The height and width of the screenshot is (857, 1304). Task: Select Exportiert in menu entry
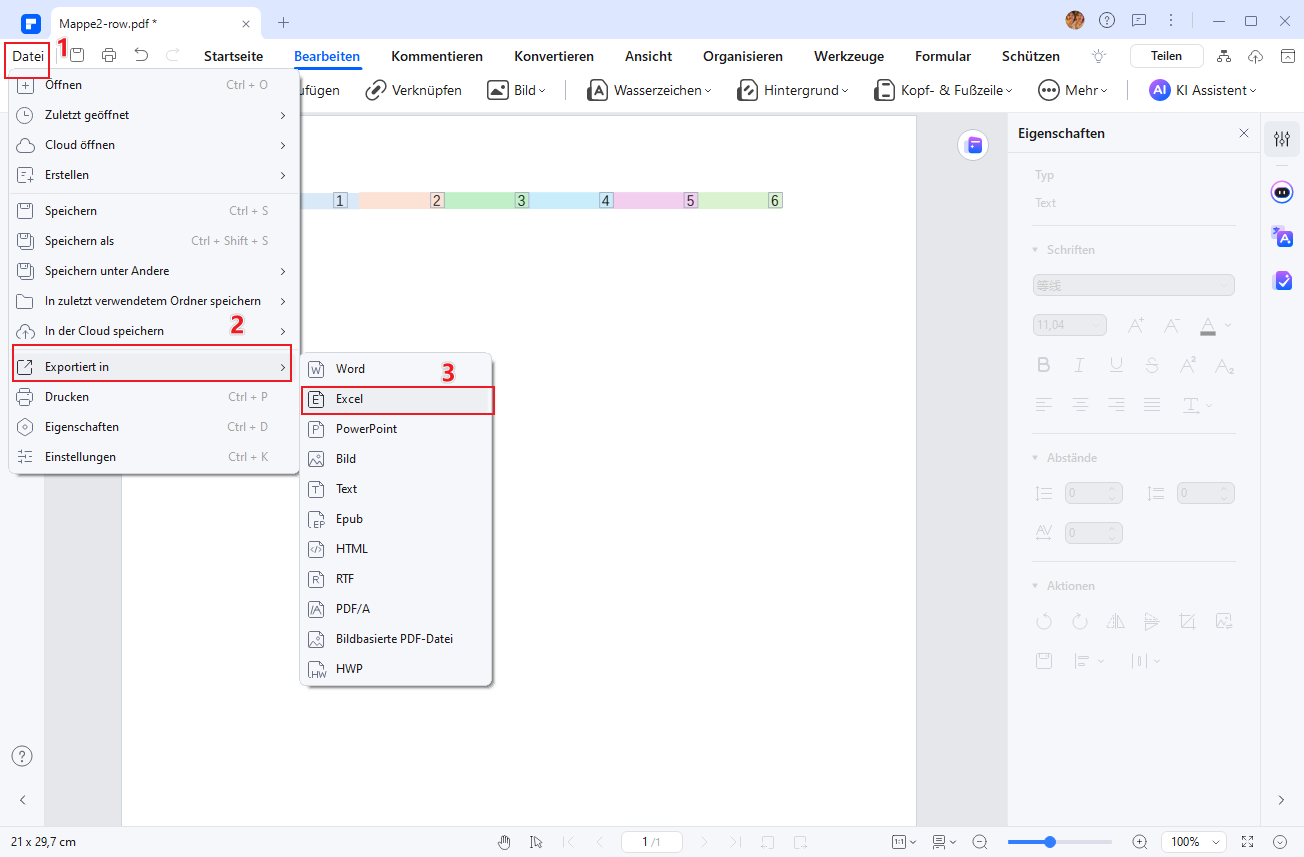pos(152,367)
